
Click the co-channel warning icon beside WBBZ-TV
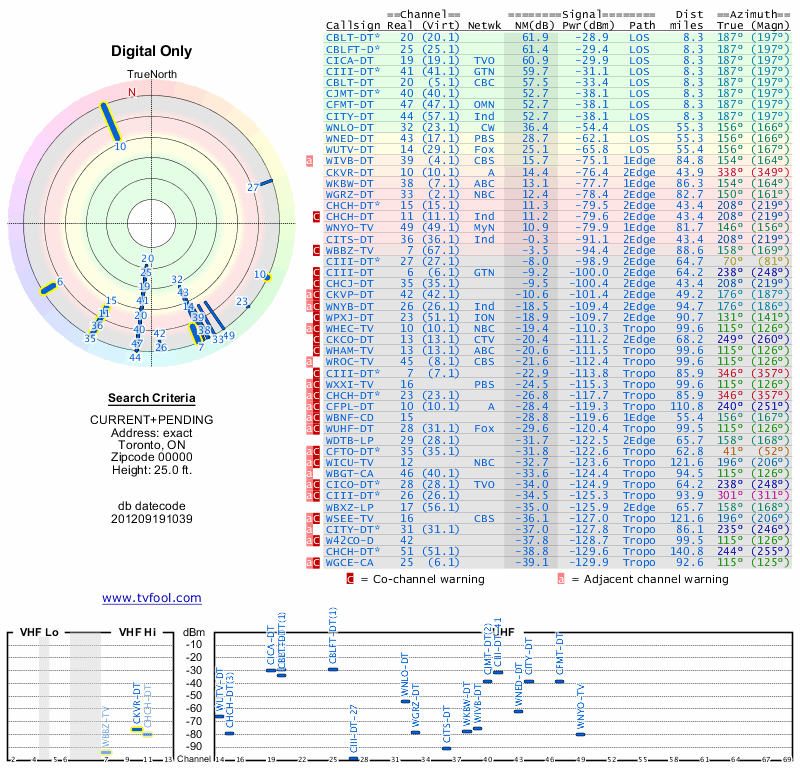pos(316,249)
